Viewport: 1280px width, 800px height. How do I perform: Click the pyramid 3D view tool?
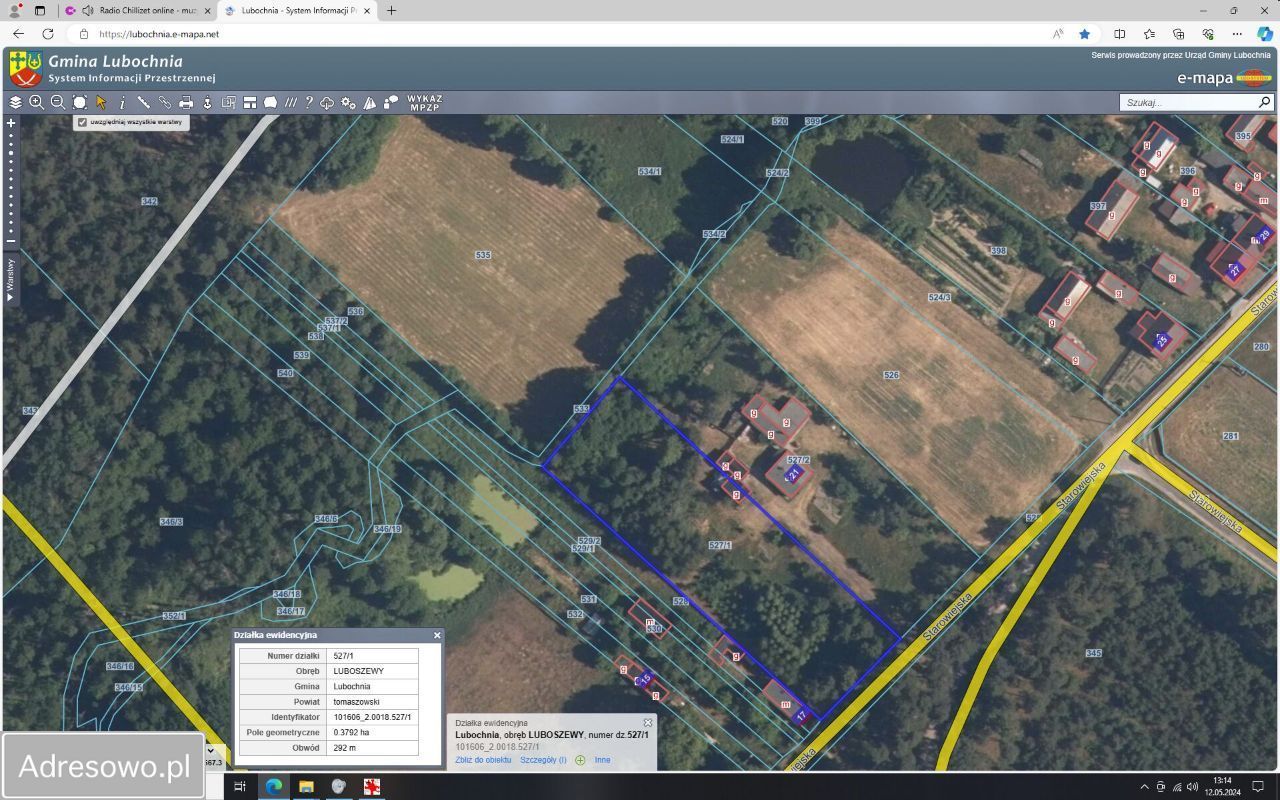pos(369,102)
